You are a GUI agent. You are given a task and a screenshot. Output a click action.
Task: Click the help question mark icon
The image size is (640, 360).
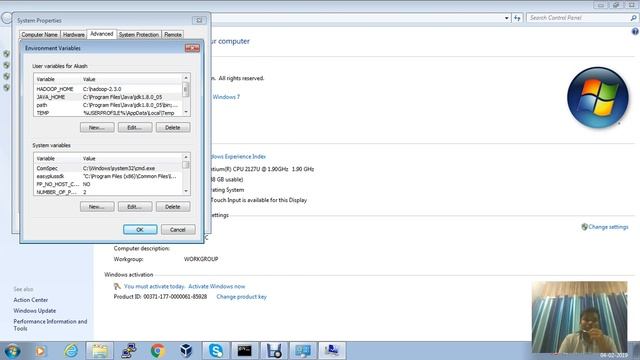click(635, 31)
